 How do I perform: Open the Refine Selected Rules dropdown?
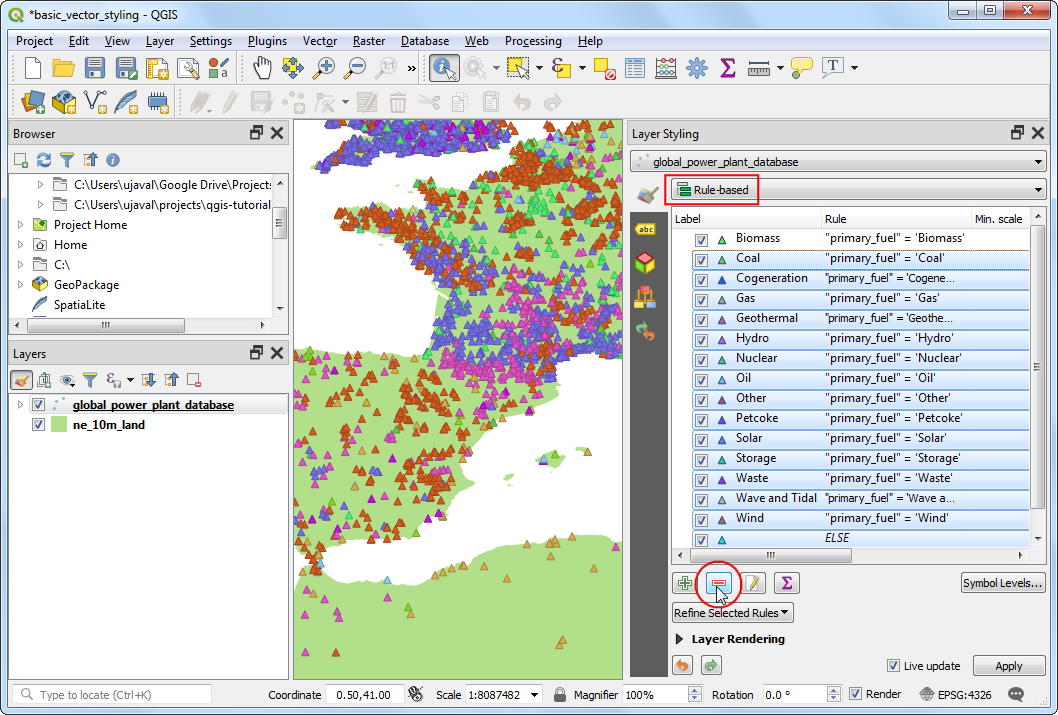tap(733, 613)
